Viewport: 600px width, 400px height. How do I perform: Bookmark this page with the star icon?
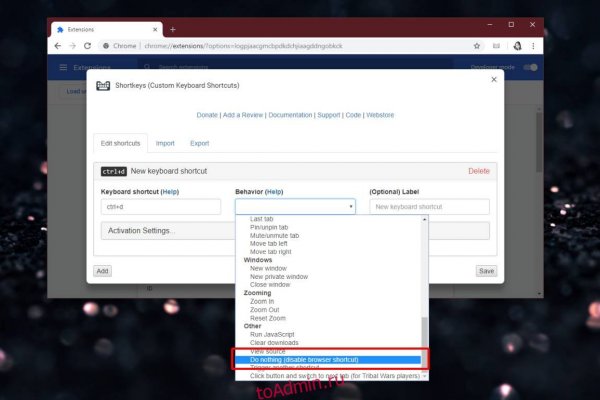pos(477,45)
